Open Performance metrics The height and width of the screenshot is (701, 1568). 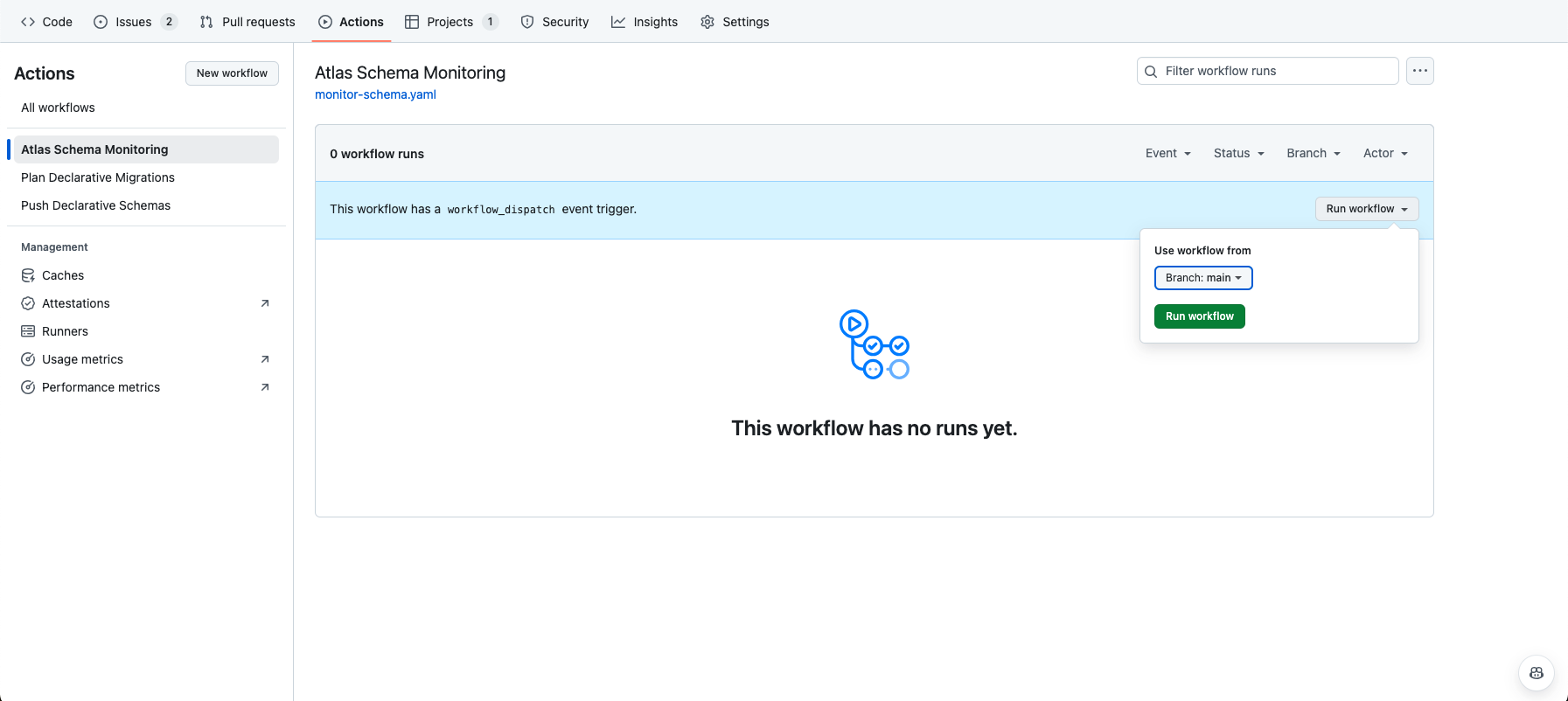click(x=146, y=387)
